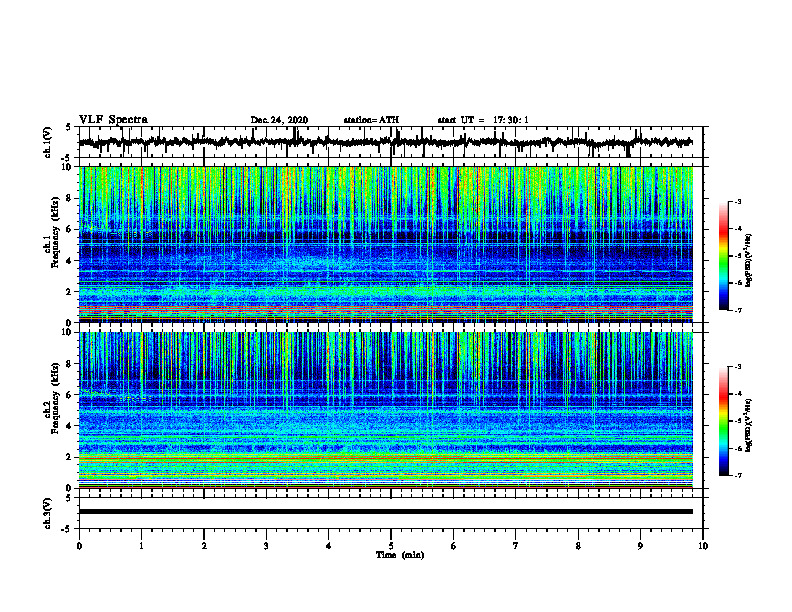This screenshot has height=612, width=792.
Task: Click tick label '5' on the Time axis
Action: [x=391, y=546]
